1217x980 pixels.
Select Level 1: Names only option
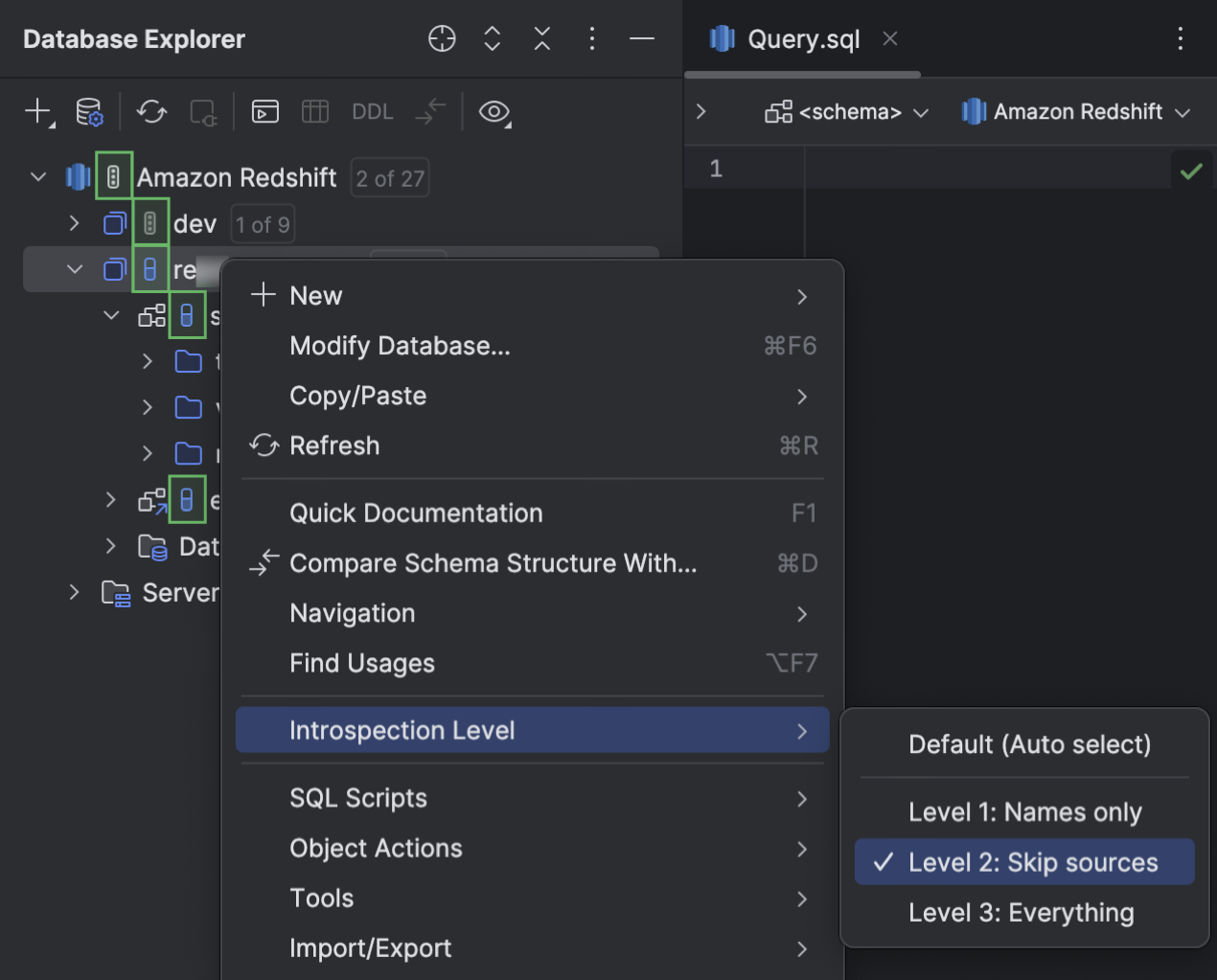coord(1024,812)
